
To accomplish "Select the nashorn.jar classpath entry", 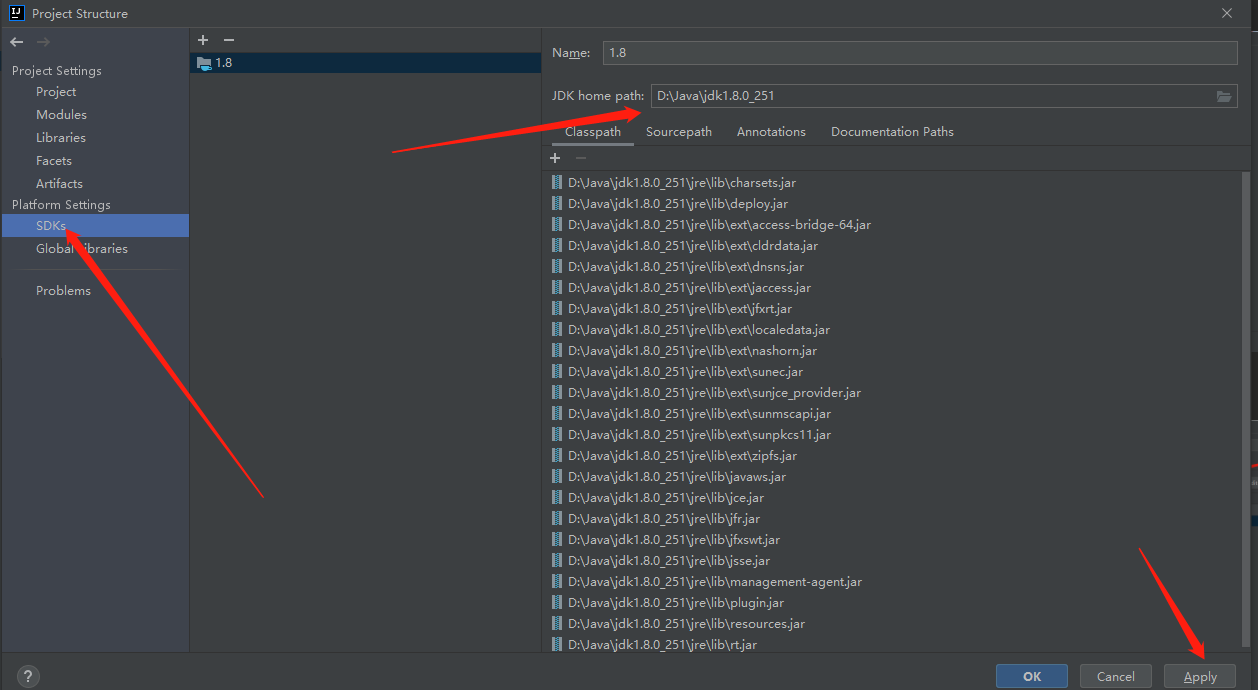I will click(692, 351).
